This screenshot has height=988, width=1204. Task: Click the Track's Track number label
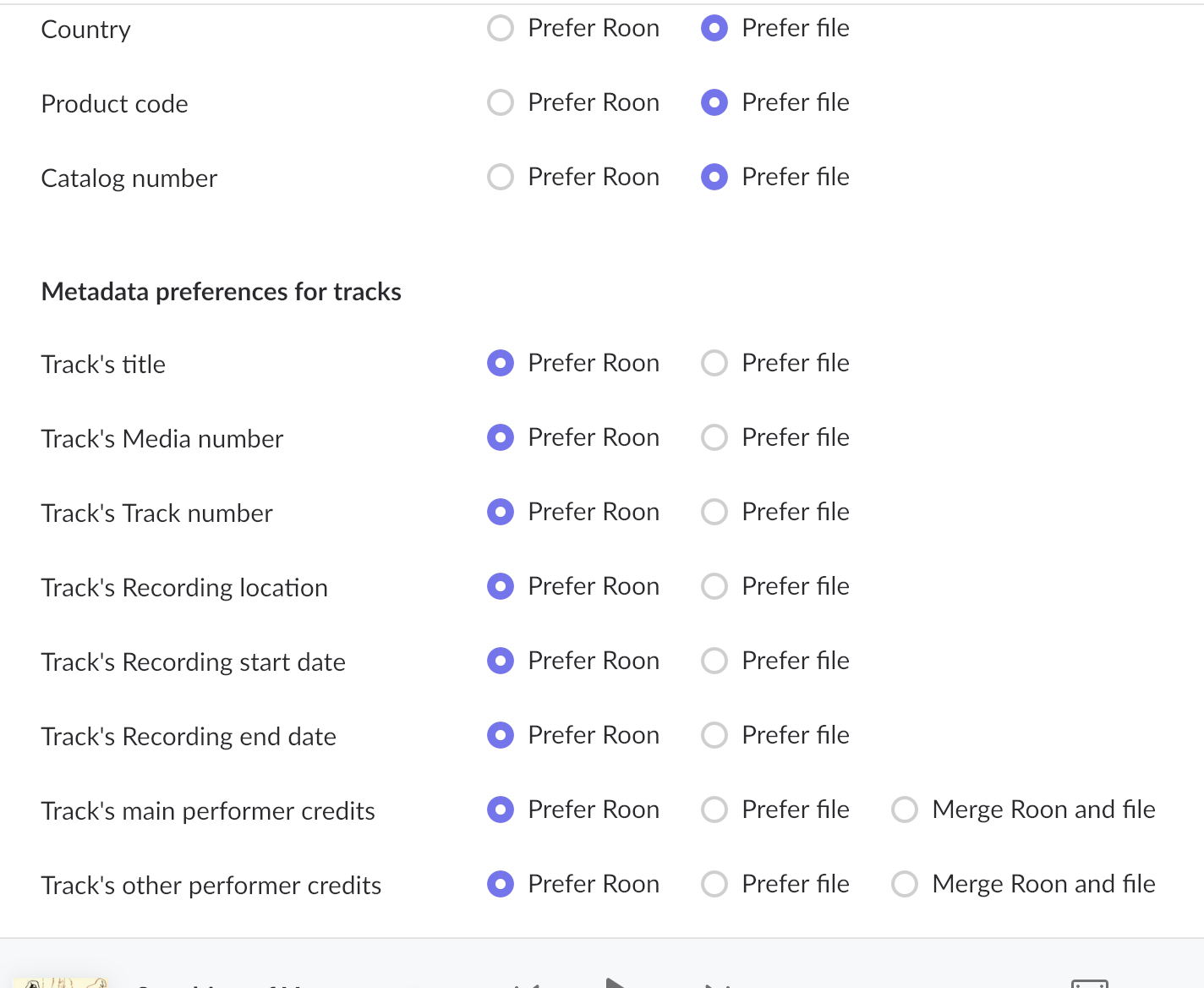click(156, 513)
